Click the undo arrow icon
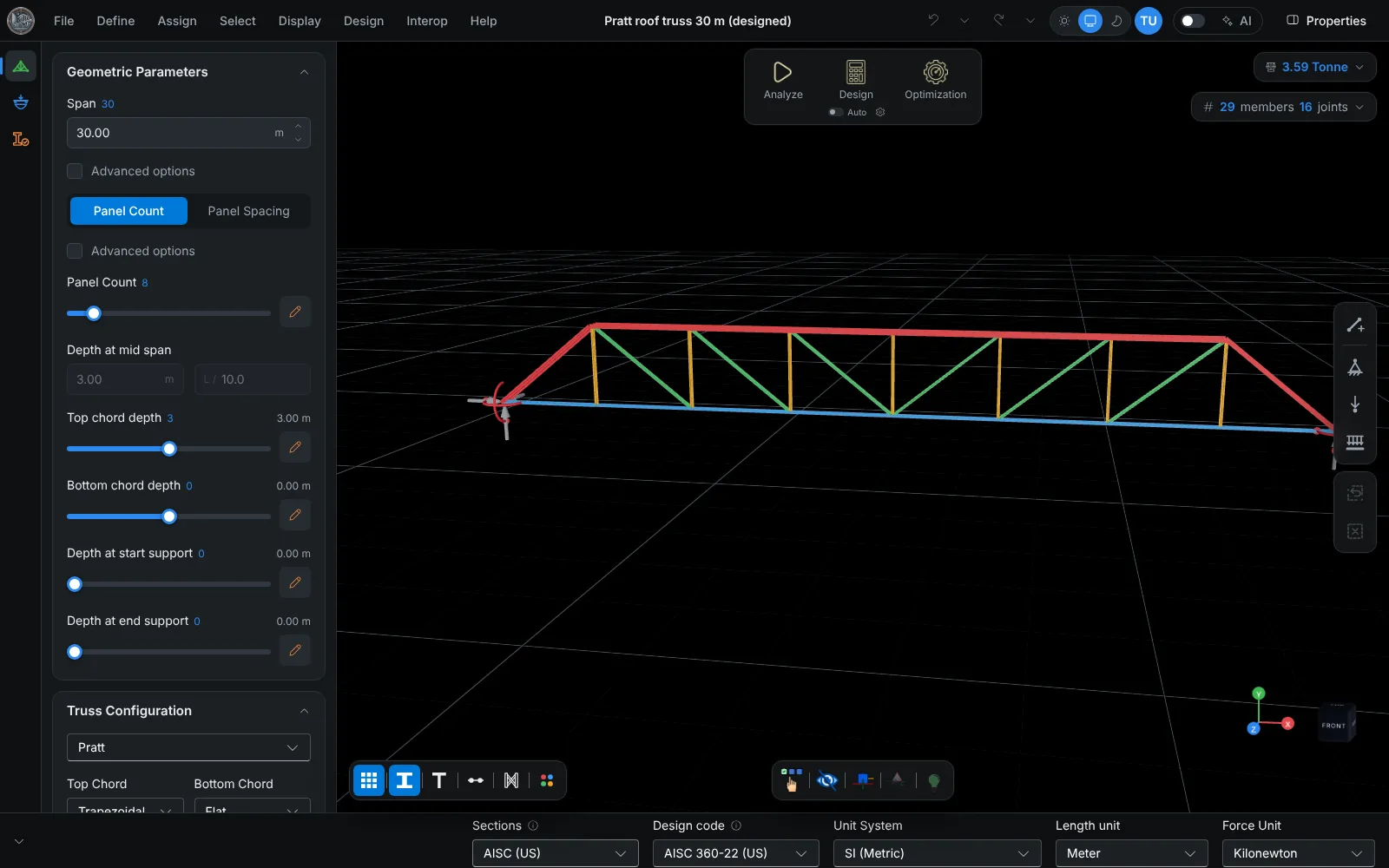Screen dimensions: 1389x868 [933, 20]
